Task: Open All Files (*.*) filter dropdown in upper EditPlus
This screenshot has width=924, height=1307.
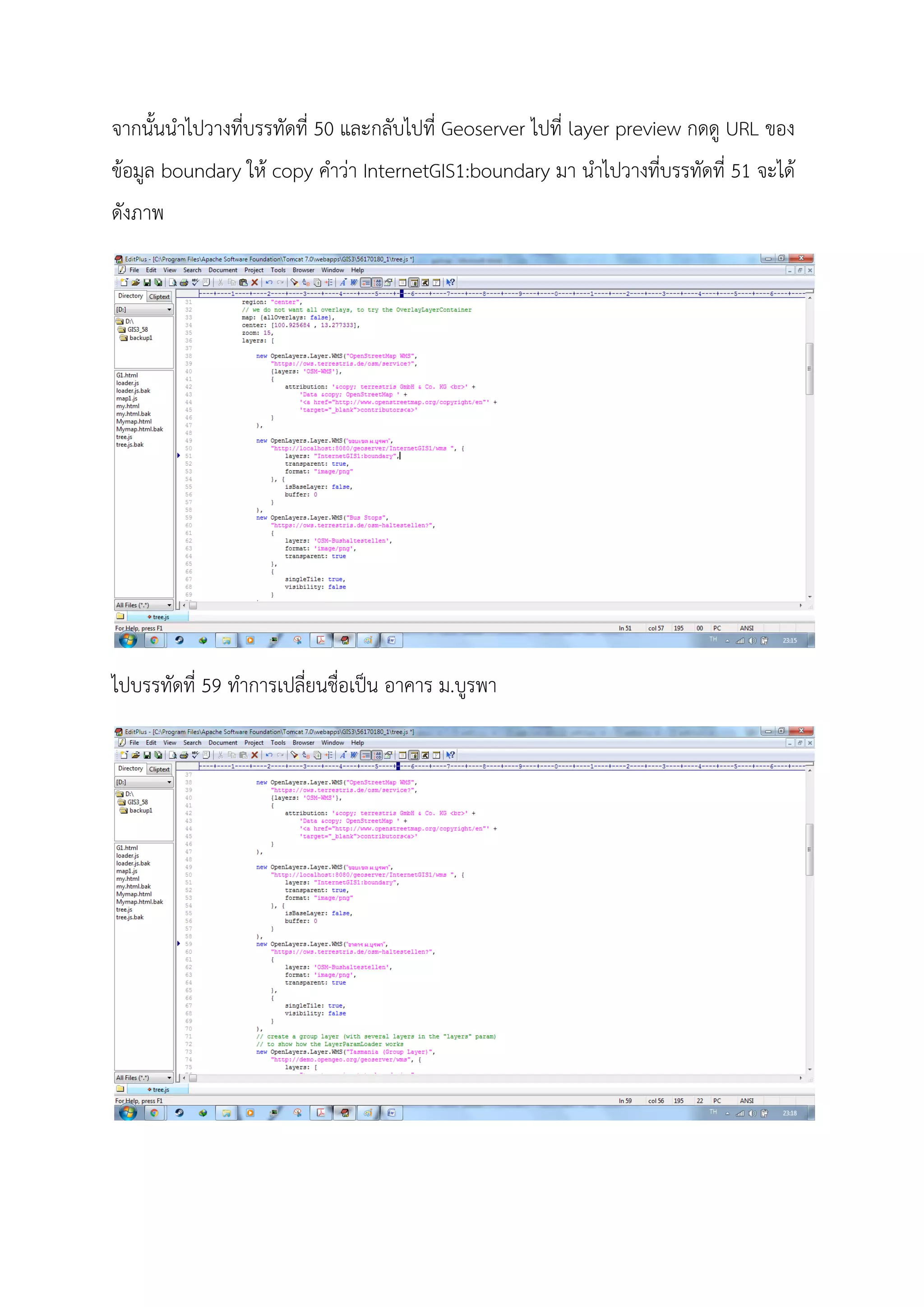Action: coord(144,605)
